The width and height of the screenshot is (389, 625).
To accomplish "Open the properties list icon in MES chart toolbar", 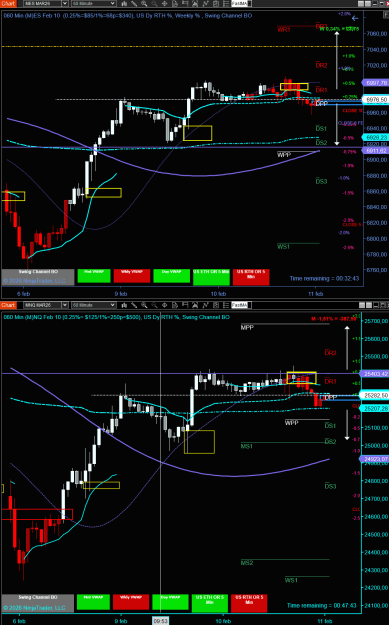I will point(226,4).
